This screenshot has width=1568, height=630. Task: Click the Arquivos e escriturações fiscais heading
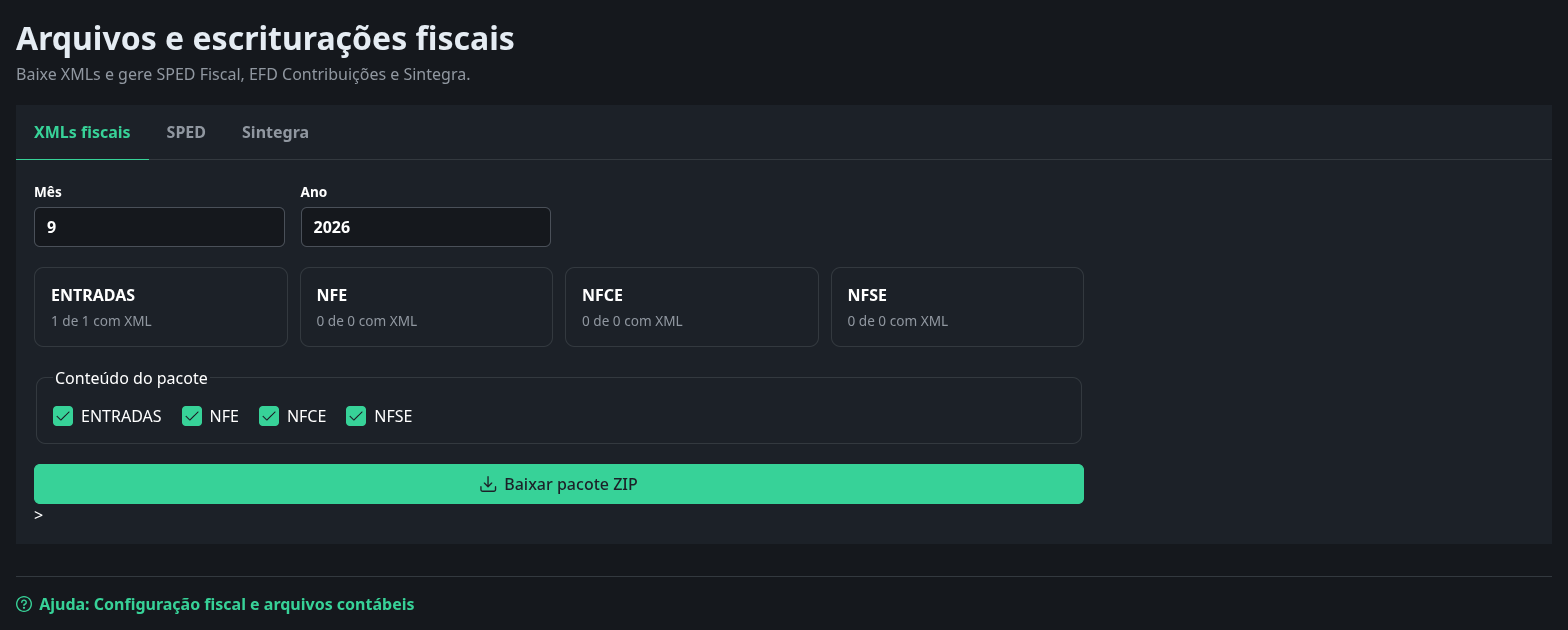click(x=265, y=38)
